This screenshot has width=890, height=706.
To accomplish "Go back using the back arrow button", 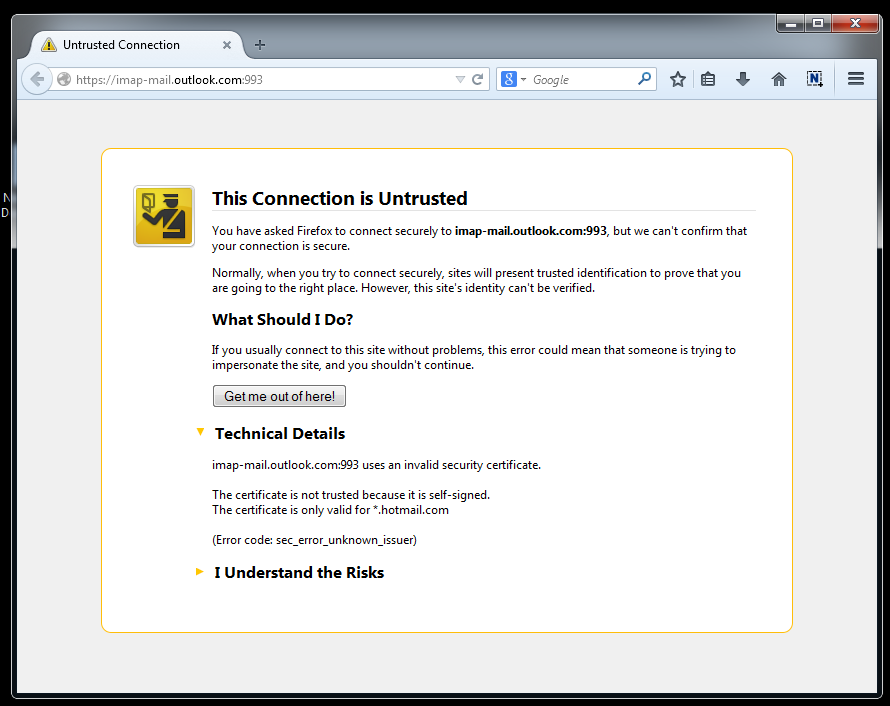I will click(x=37, y=79).
